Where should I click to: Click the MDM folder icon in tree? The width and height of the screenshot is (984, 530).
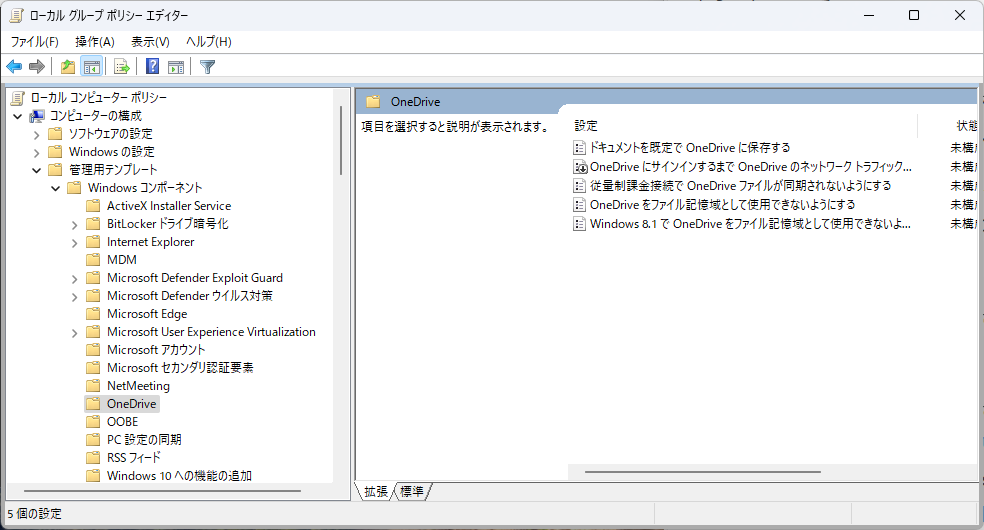click(93, 260)
